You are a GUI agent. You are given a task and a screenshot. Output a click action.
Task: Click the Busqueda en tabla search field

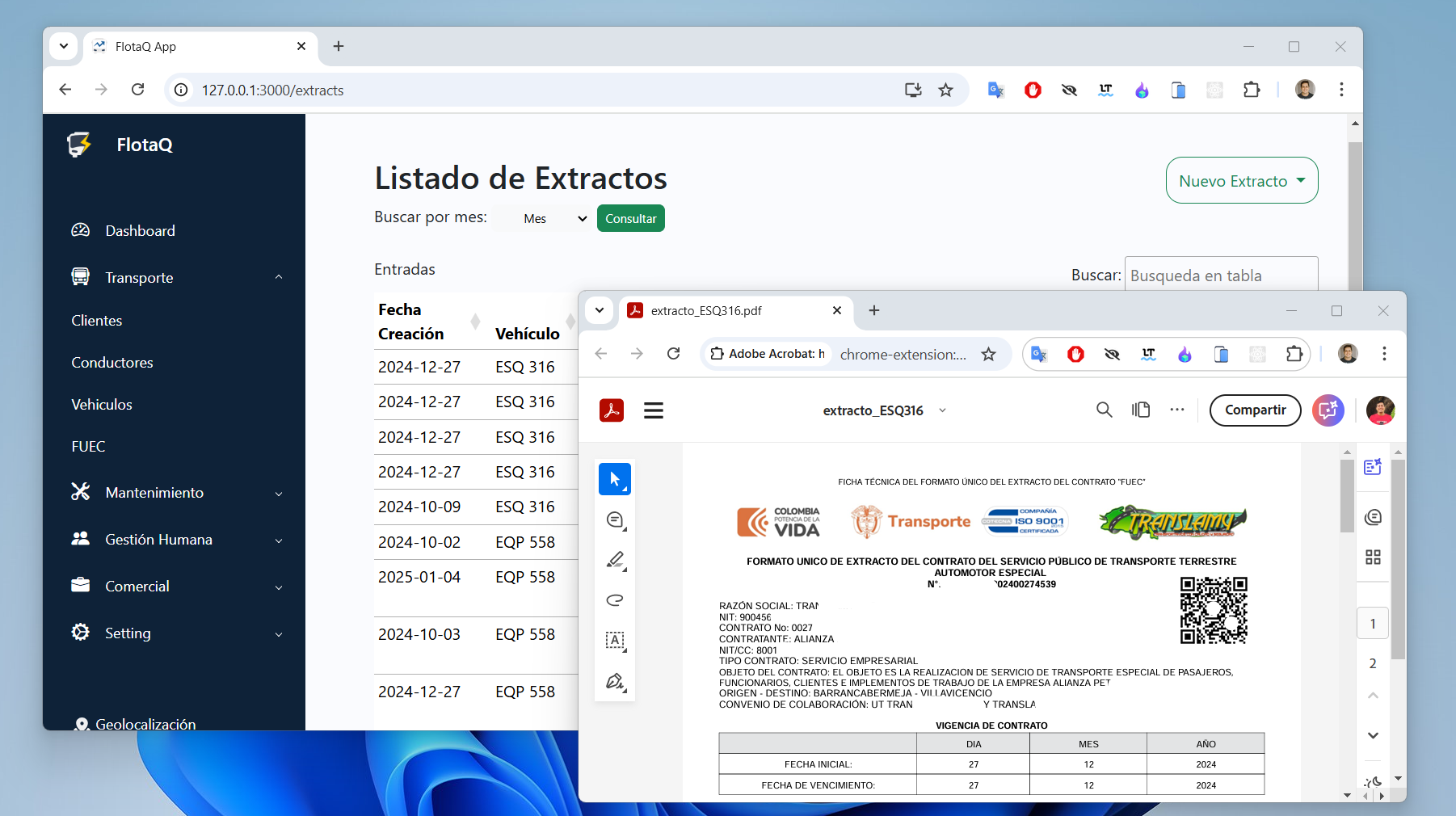(1221, 275)
